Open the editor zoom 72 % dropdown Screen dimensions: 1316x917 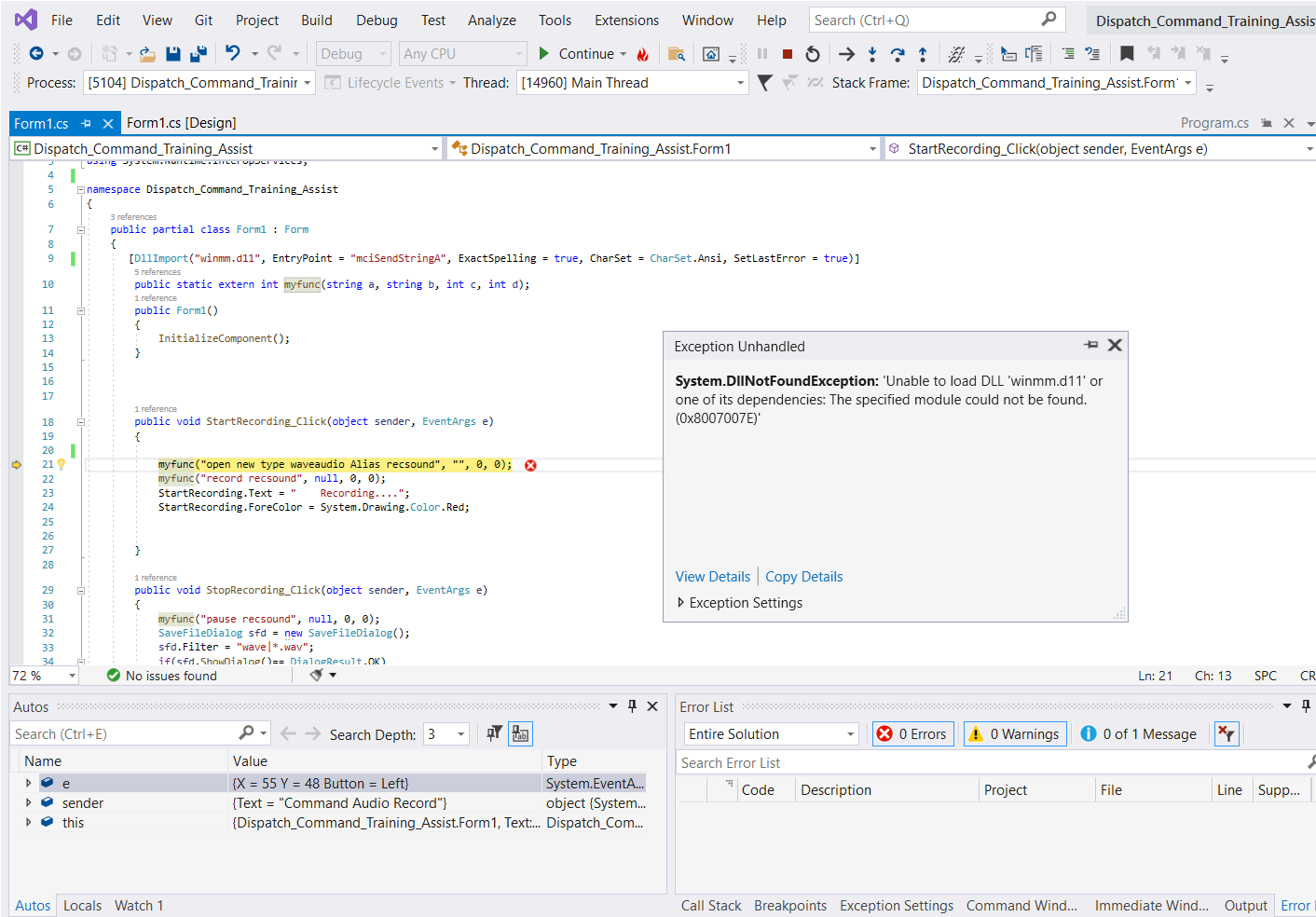(44, 676)
